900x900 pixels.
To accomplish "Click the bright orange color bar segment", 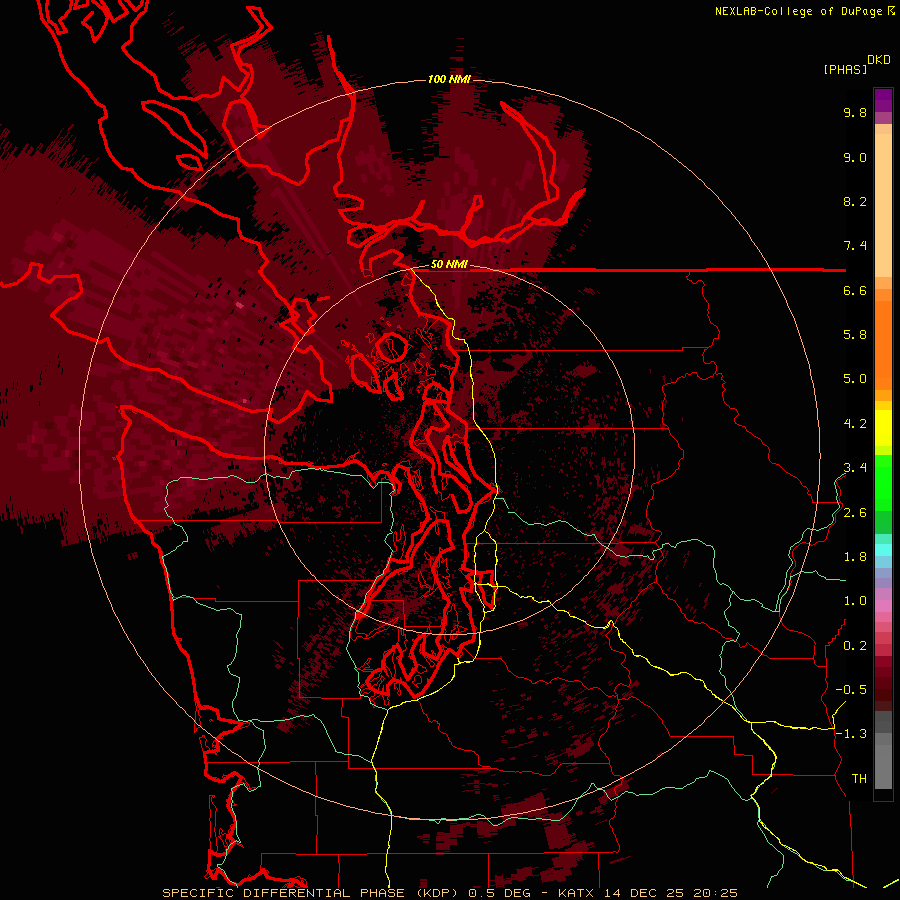I will (x=883, y=344).
